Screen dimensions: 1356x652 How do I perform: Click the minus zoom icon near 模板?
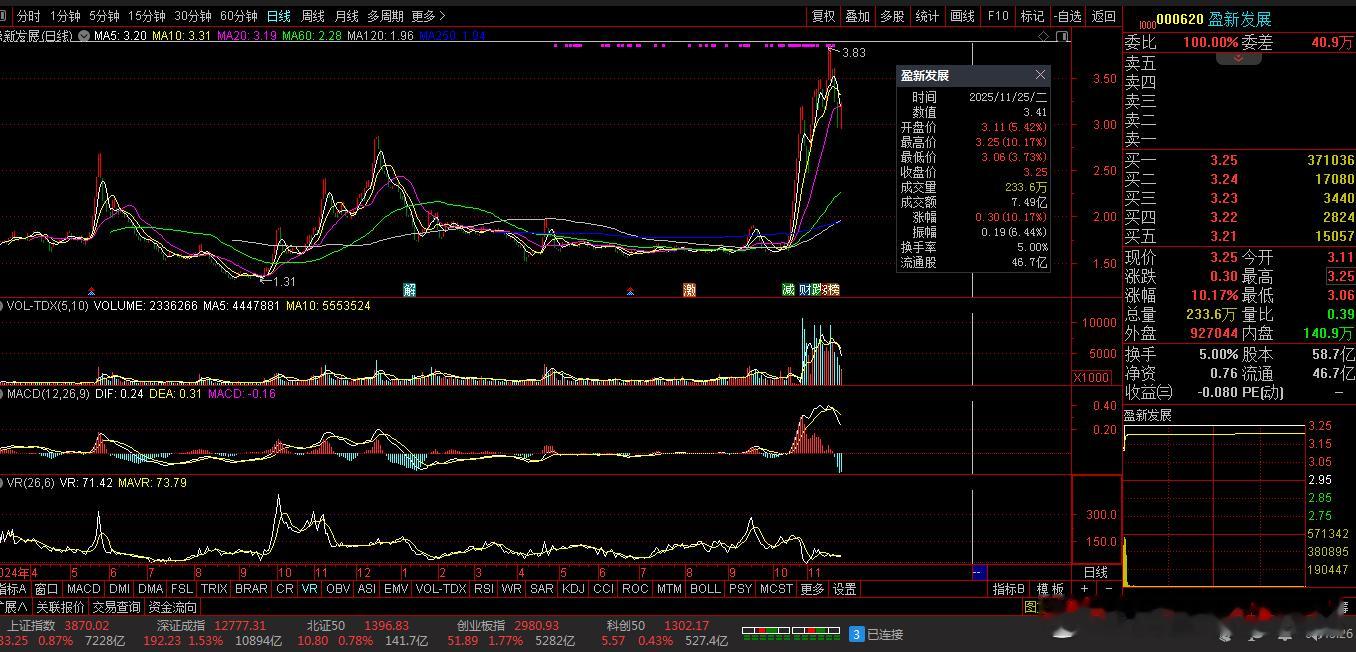click(1109, 589)
